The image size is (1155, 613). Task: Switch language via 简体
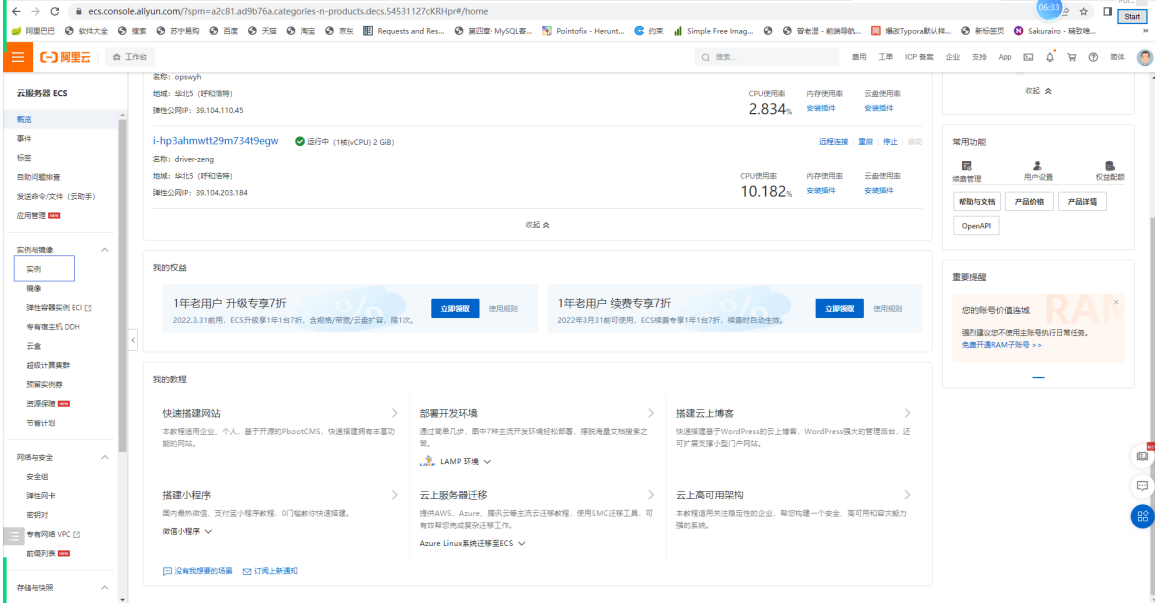point(1117,57)
